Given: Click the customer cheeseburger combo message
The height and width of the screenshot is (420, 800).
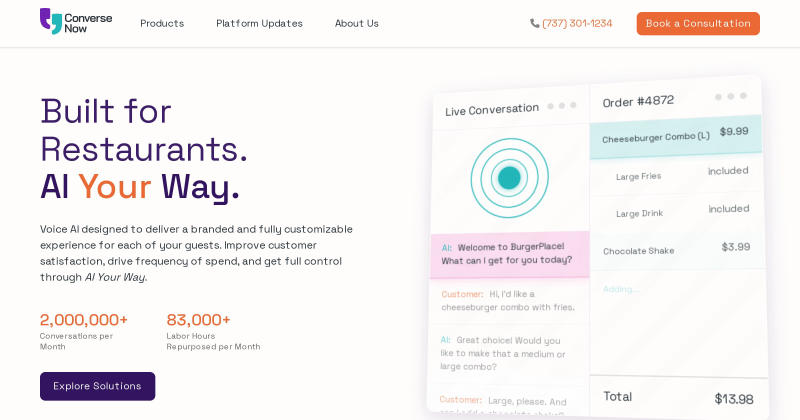Looking at the screenshot, I should click(509, 301).
